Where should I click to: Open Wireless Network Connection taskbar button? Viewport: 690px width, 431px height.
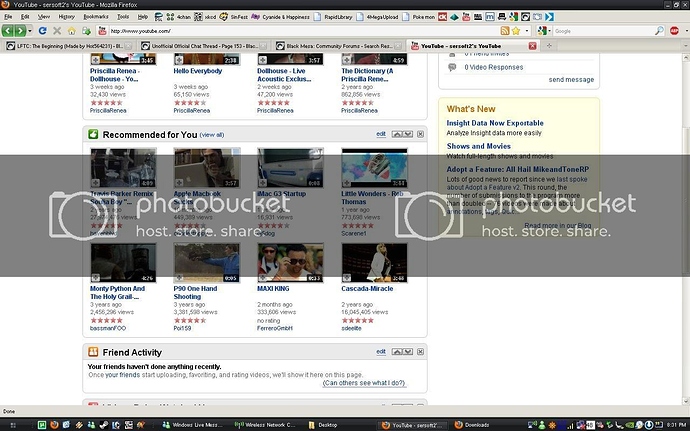(x=266, y=425)
